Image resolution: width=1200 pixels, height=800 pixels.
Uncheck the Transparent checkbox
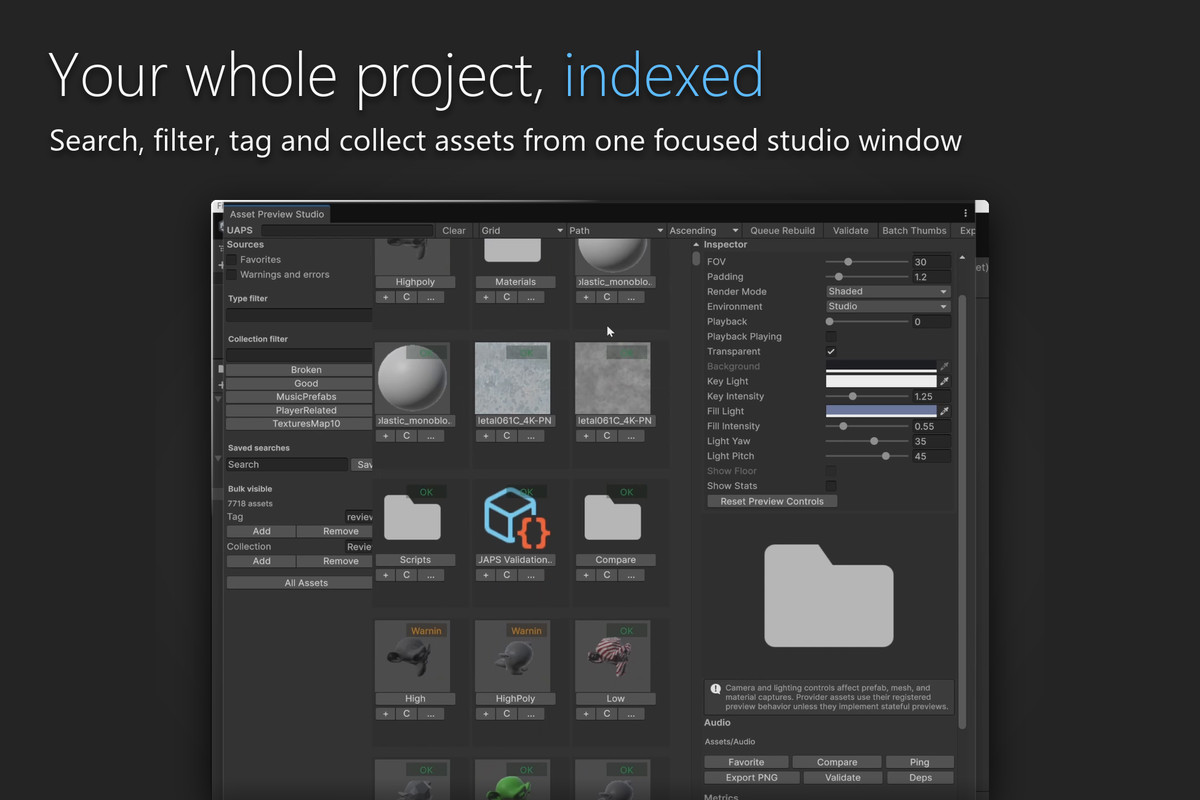[x=831, y=352]
